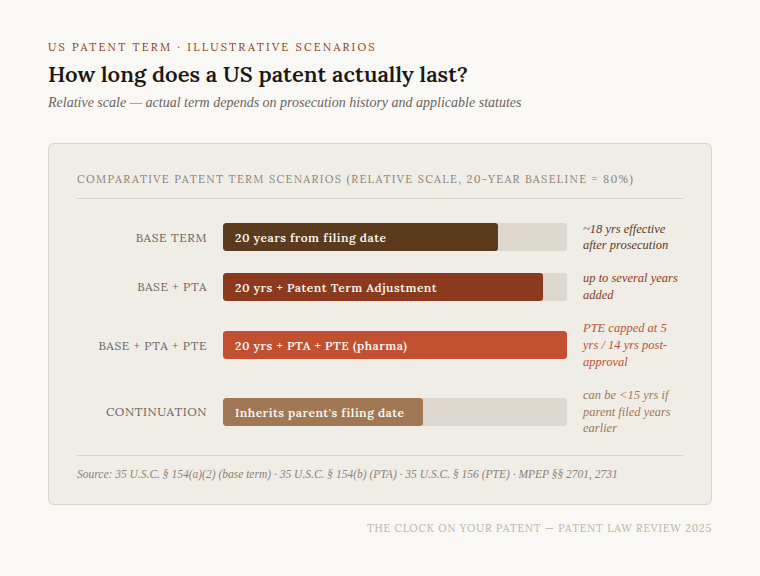Click the 'Relative scale' italic subtitle
Screen dimensions: 760x576
pyautogui.click(x=284, y=103)
